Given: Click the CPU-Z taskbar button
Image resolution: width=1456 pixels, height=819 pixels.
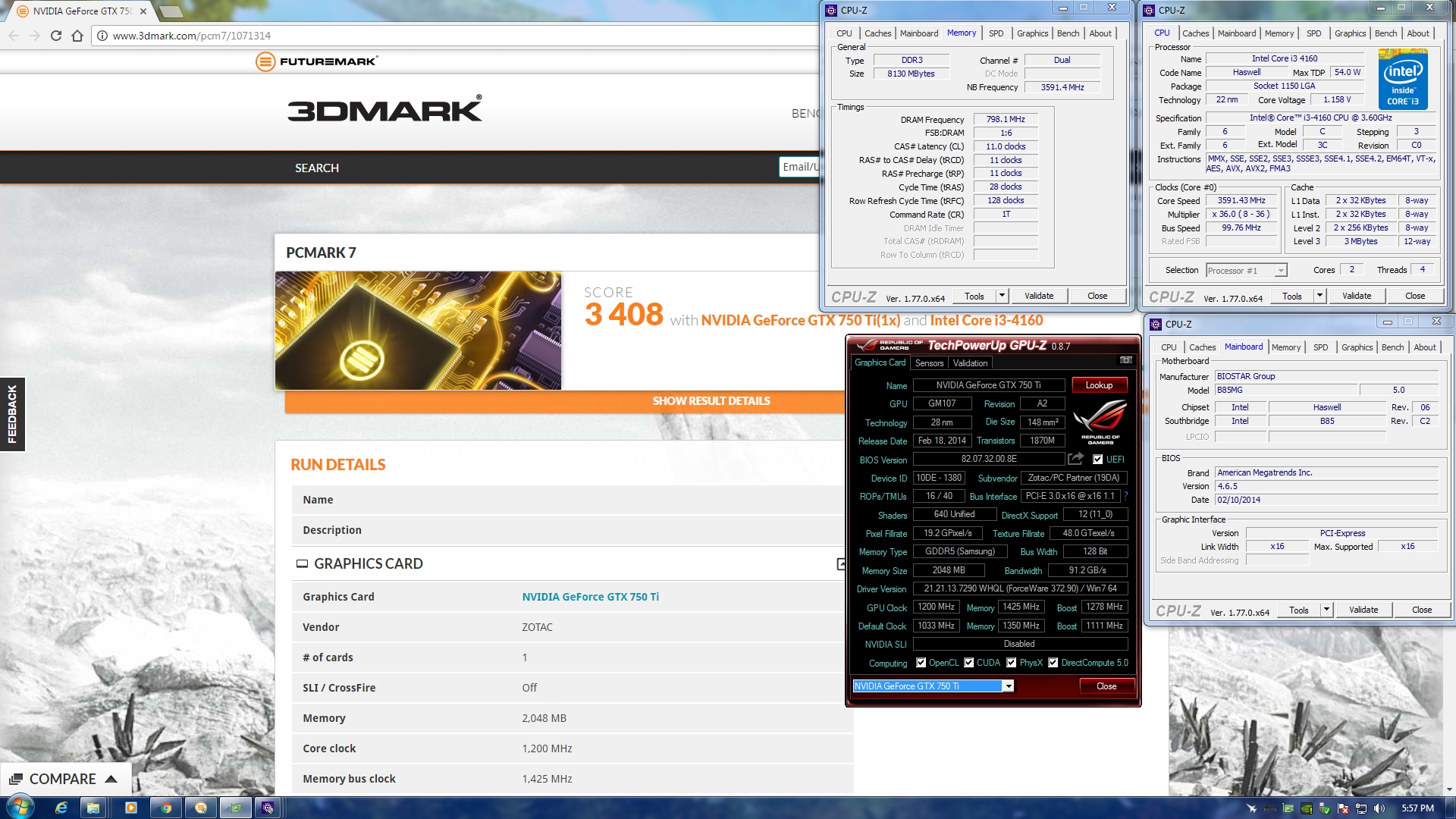Looking at the screenshot, I should point(268,808).
